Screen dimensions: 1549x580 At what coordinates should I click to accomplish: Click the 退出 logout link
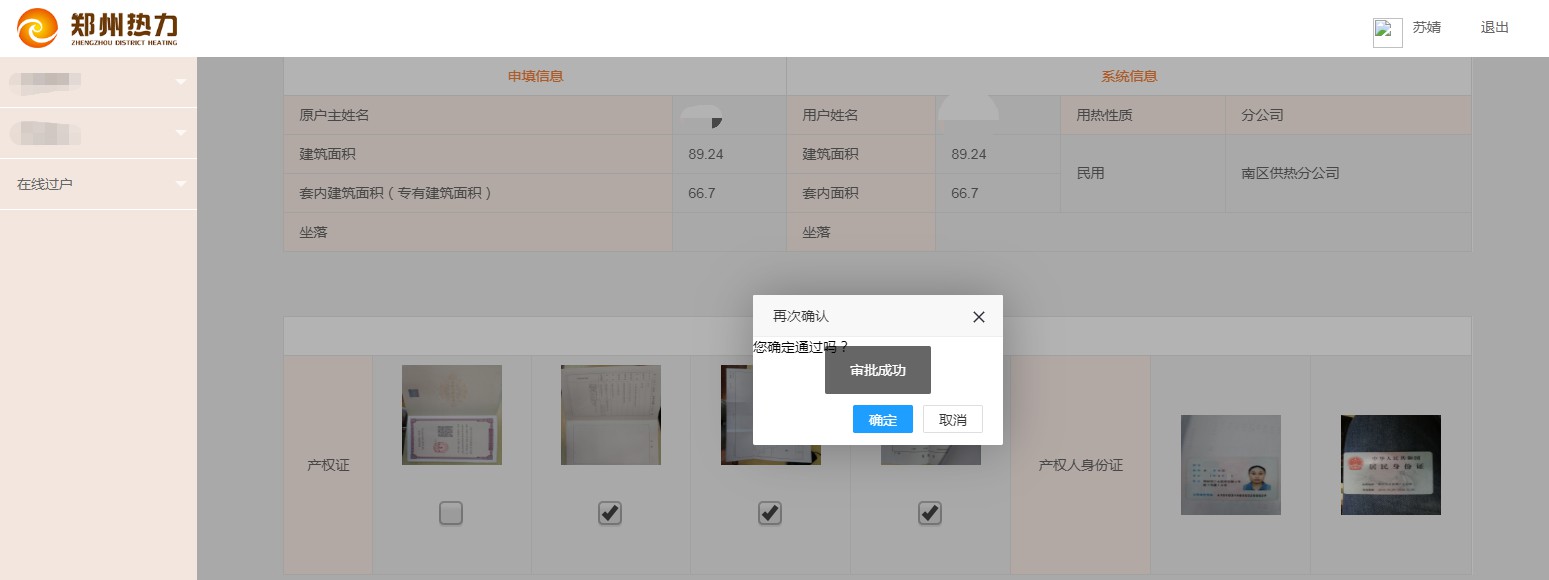[x=1494, y=28]
